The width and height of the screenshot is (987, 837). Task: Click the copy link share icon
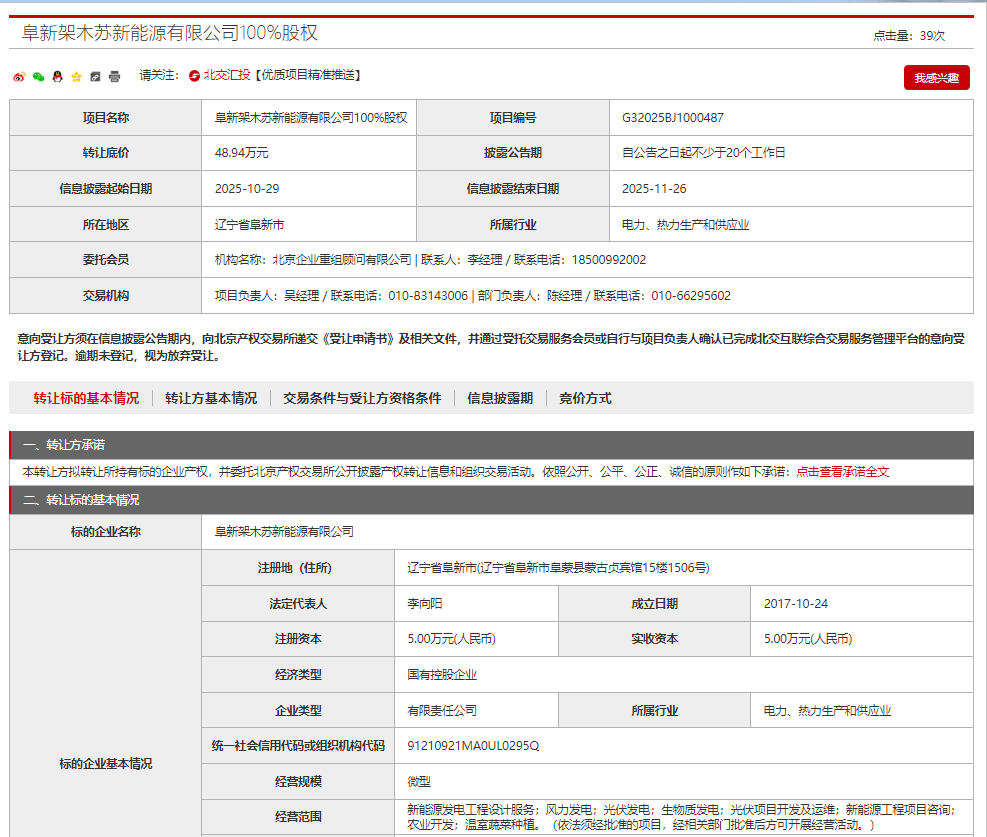94,76
